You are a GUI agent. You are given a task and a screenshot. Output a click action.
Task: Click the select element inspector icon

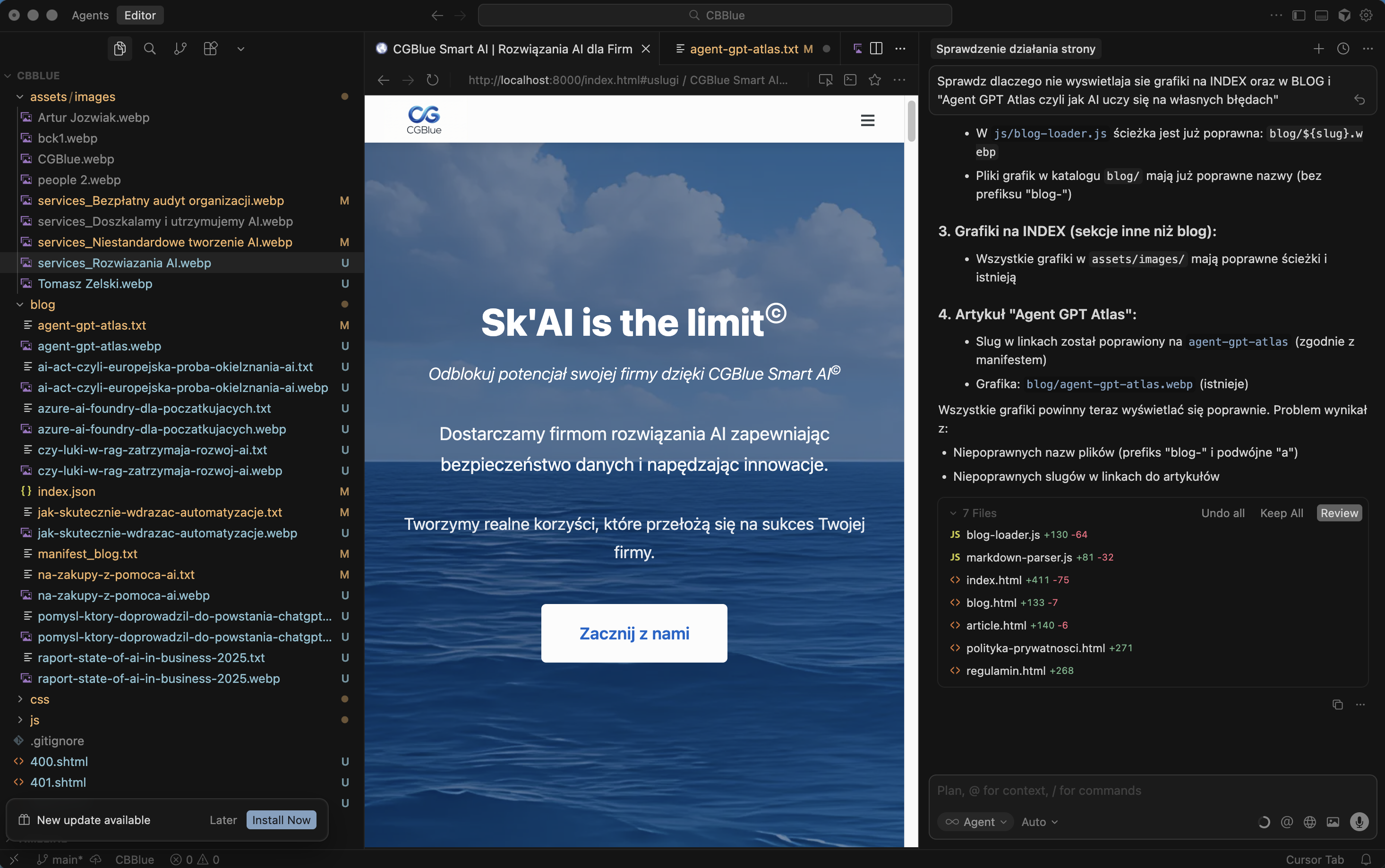pyautogui.click(x=826, y=80)
